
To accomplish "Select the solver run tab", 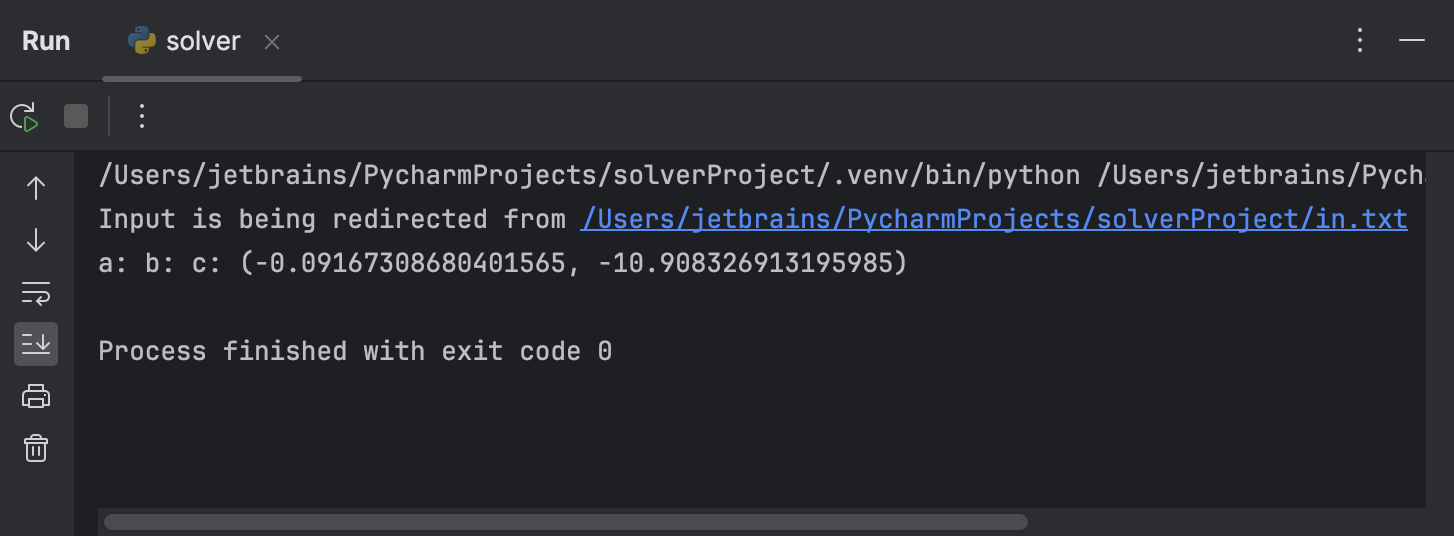I will (202, 41).
